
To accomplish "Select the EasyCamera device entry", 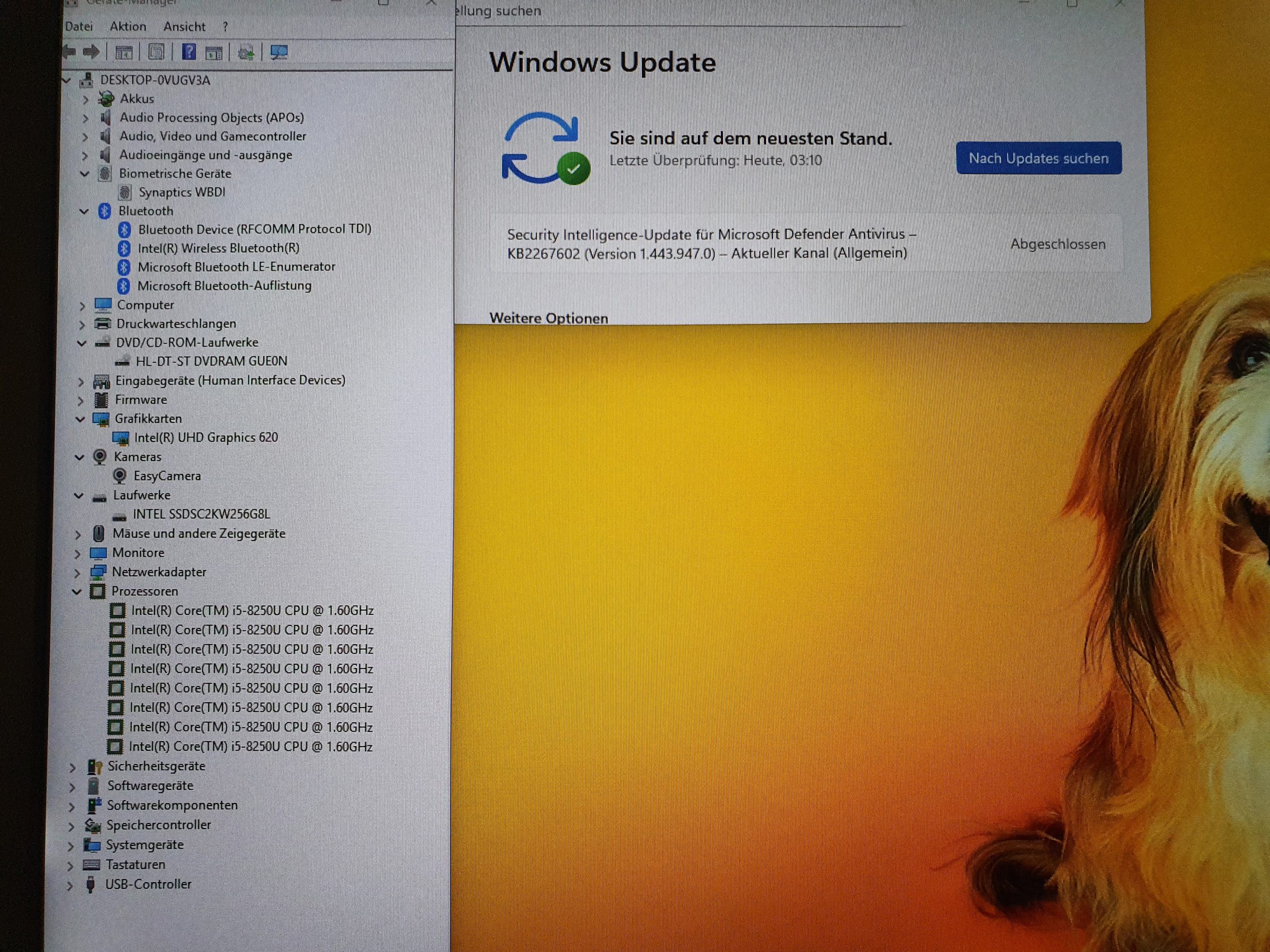I will pos(167,476).
